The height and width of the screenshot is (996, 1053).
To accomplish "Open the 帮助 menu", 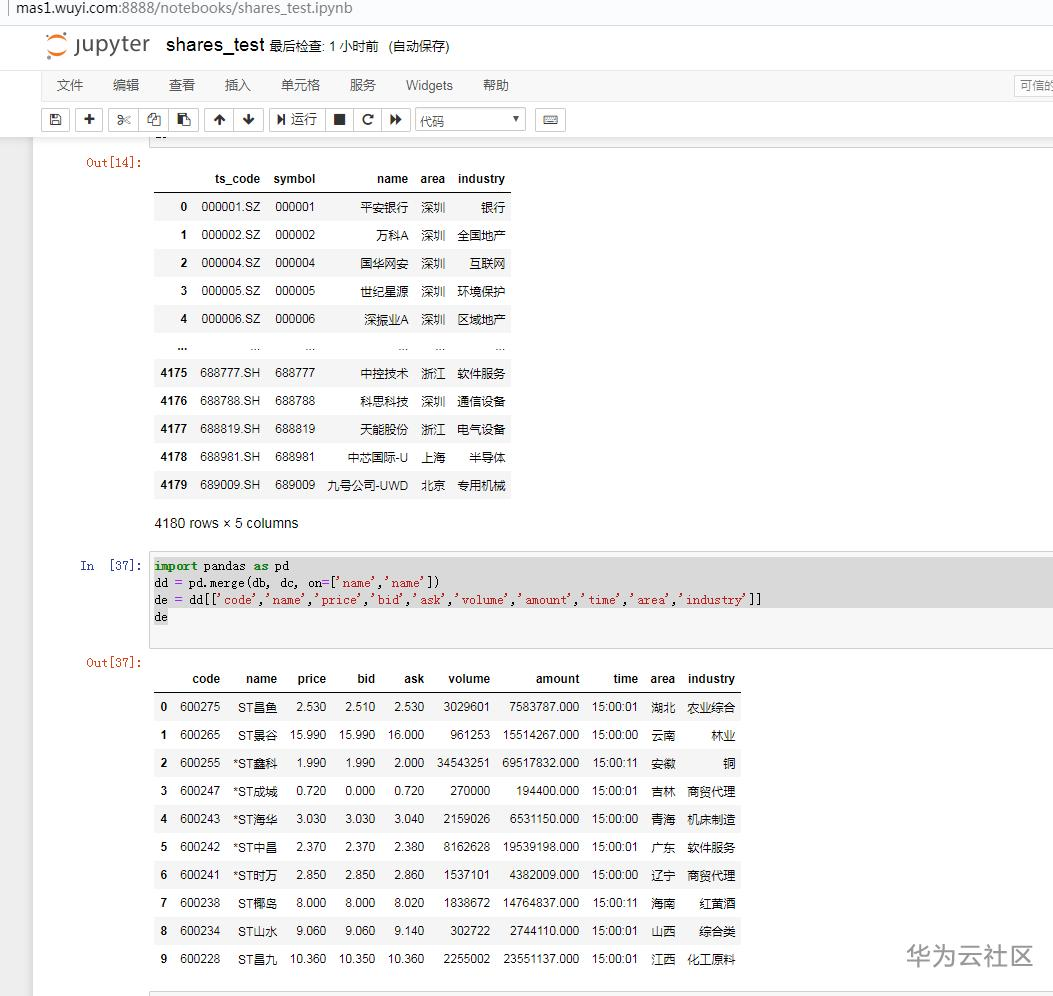I will tap(496, 85).
